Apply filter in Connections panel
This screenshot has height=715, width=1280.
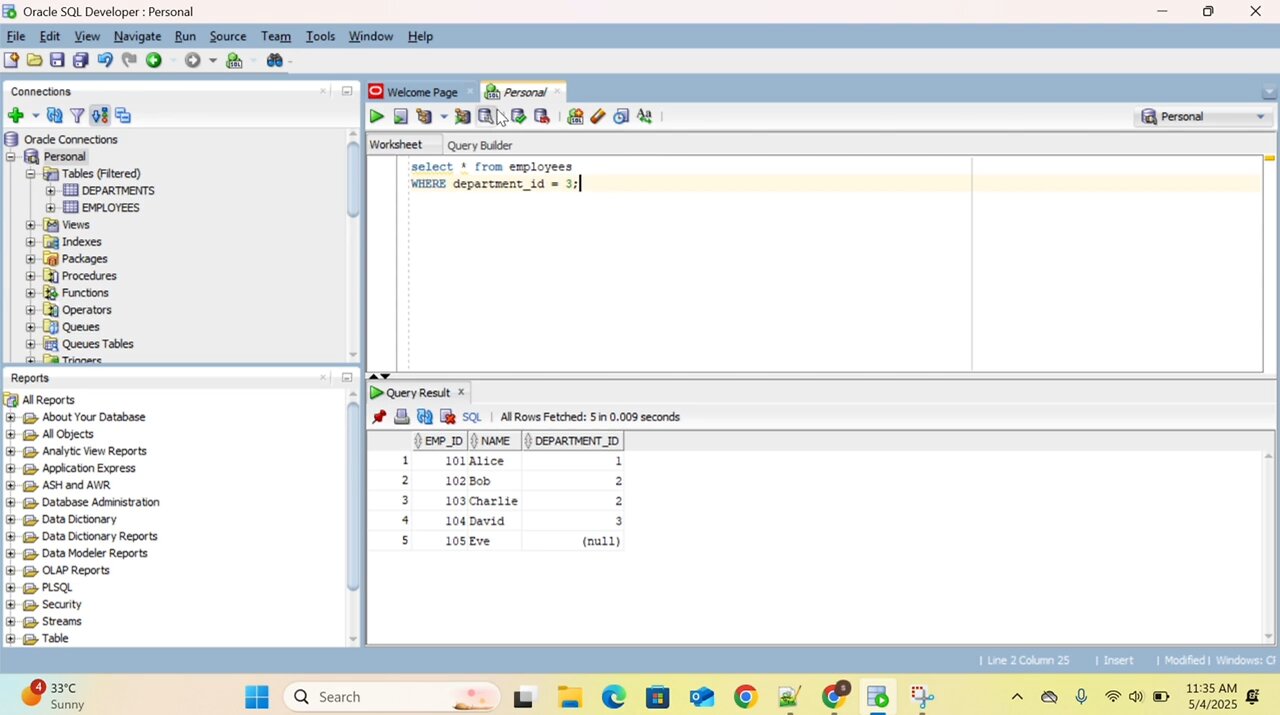point(77,116)
